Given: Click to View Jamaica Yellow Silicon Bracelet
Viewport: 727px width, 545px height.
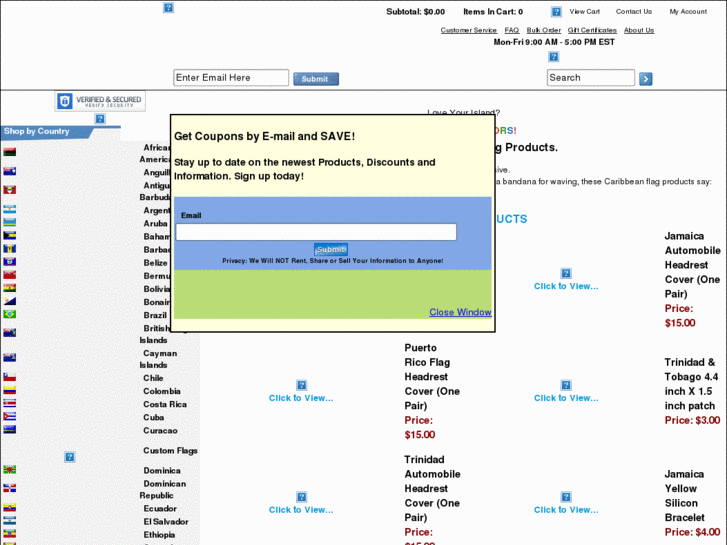Looking at the screenshot, I should (x=566, y=510).
